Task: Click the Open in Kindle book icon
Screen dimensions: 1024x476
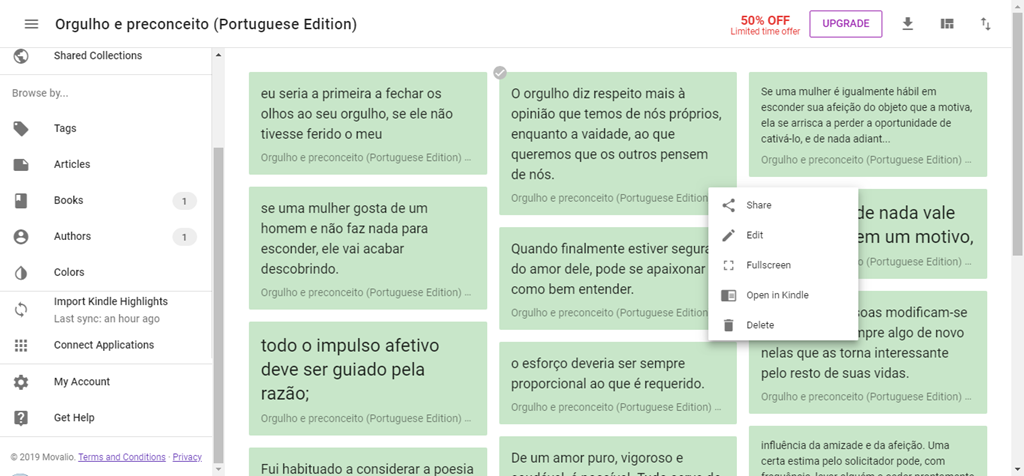Action: [729, 295]
